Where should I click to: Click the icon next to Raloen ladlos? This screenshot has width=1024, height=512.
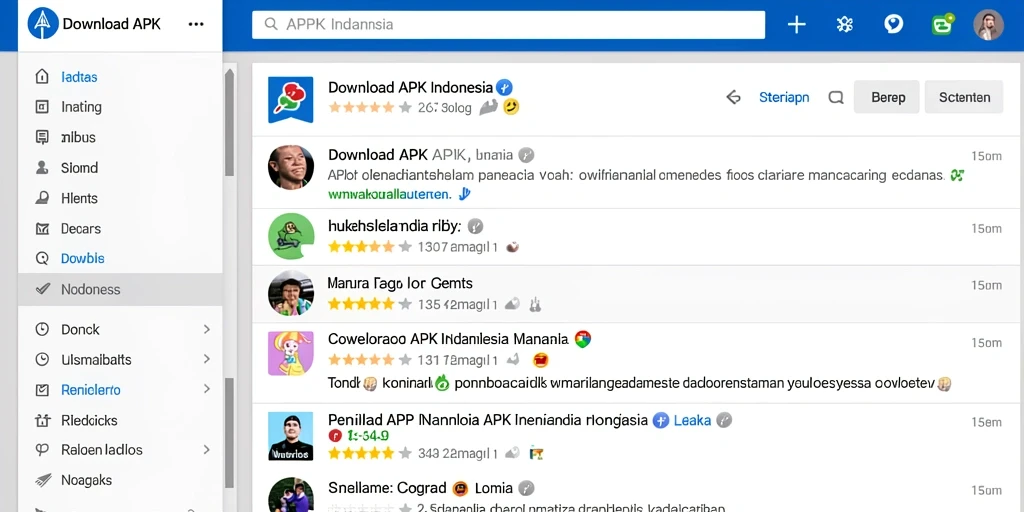pyautogui.click(x=42, y=450)
